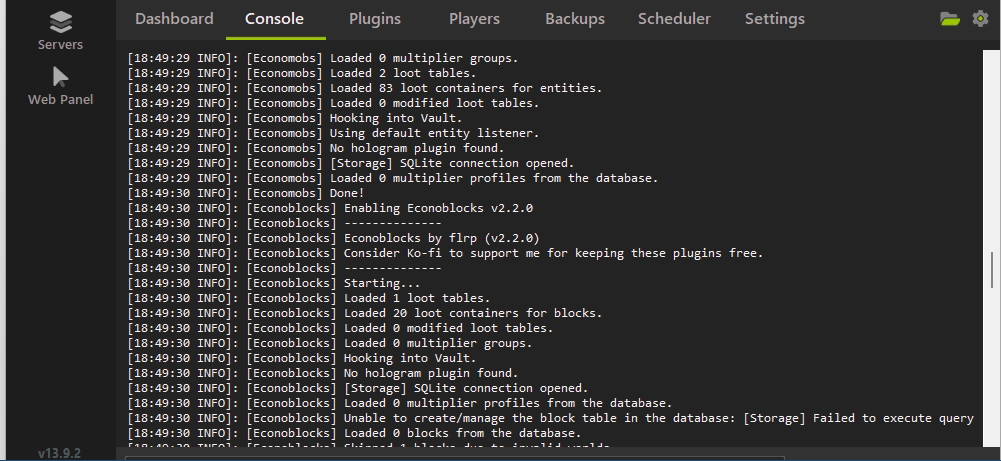Go to the Plugins tab
Viewport: 1001px width, 461px height.
pyautogui.click(x=375, y=19)
